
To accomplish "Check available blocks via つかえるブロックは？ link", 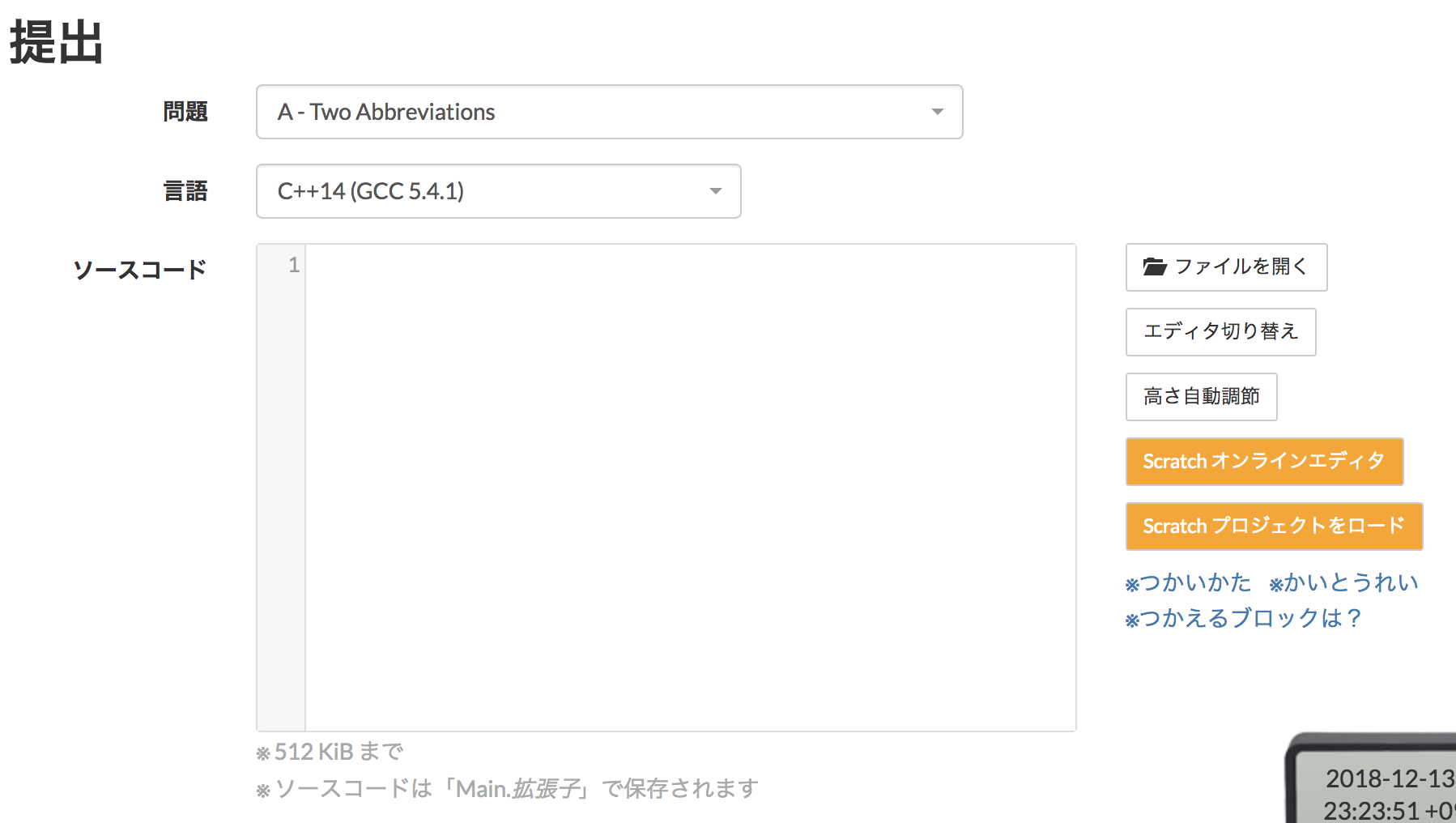I will [1241, 618].
